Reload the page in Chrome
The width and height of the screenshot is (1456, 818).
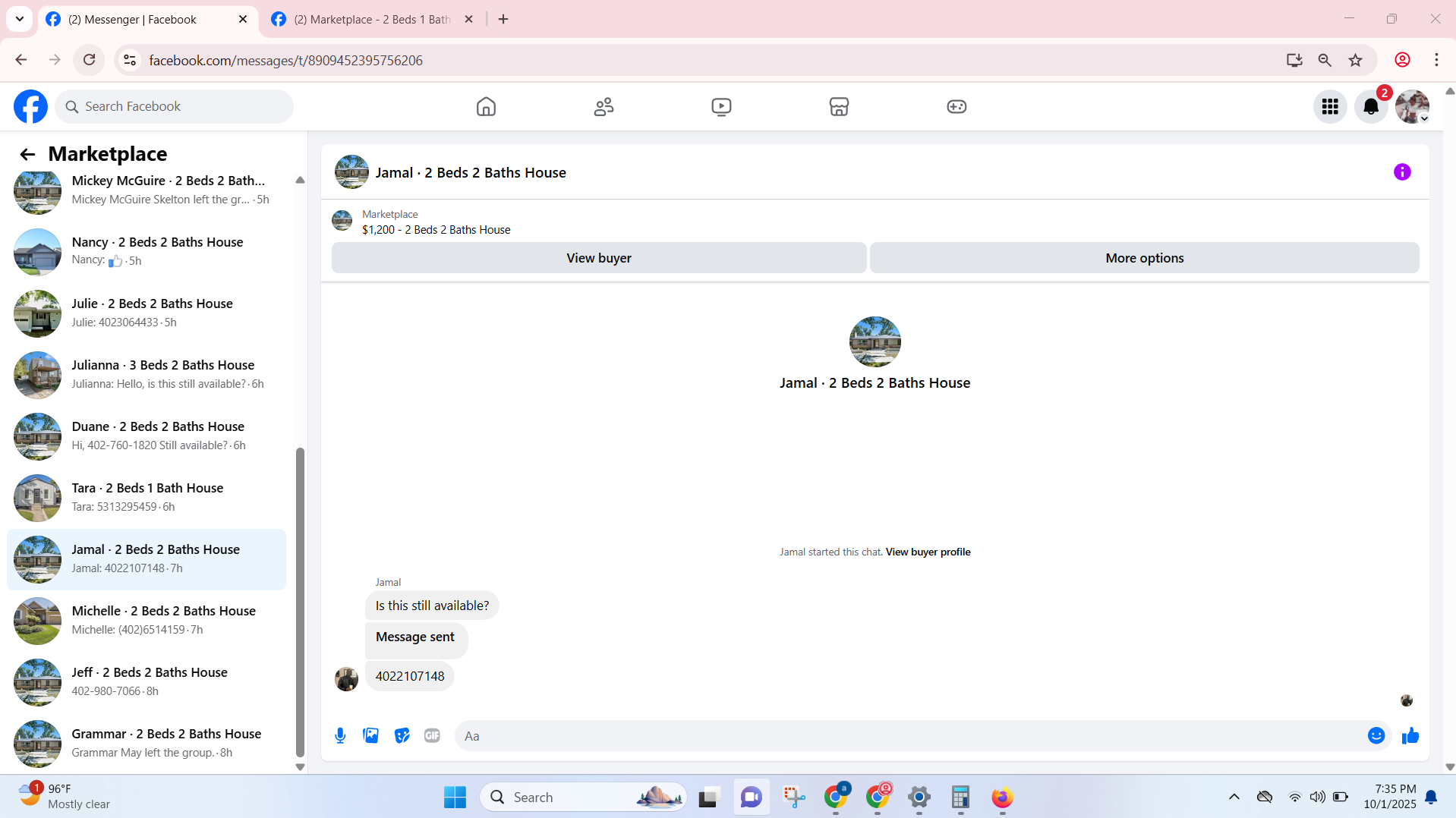coord(89,60)
